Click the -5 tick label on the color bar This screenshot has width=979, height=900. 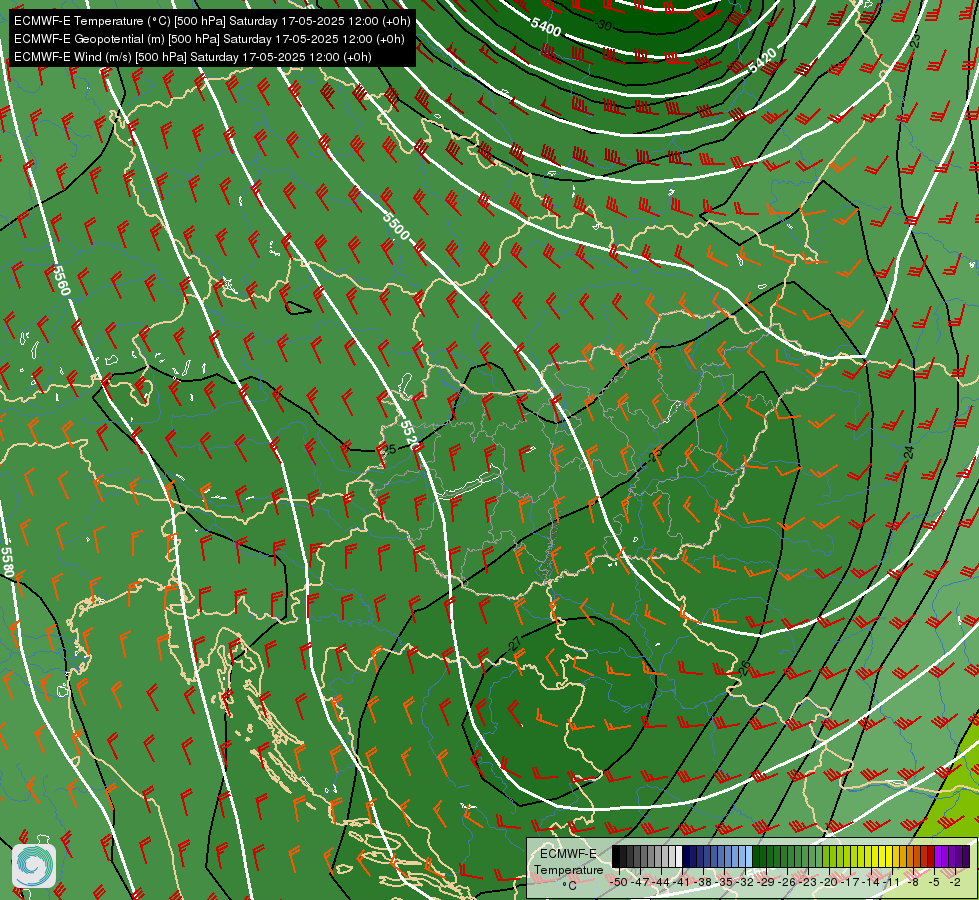(935, 882)
